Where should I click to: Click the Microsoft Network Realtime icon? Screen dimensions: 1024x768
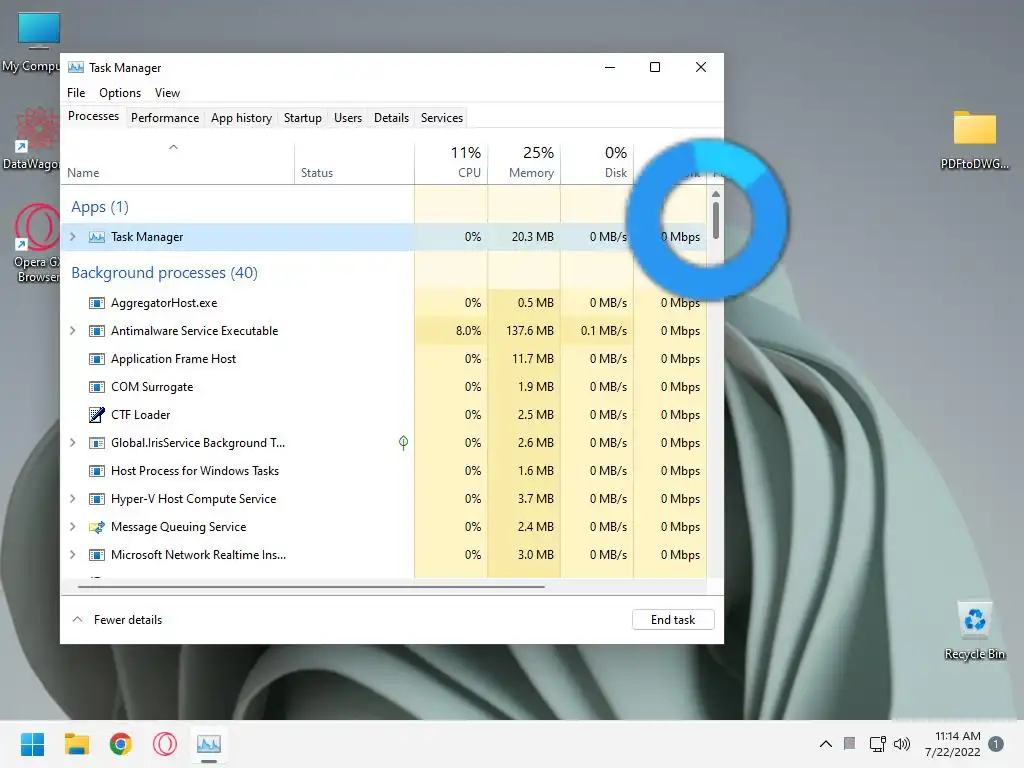97,555
